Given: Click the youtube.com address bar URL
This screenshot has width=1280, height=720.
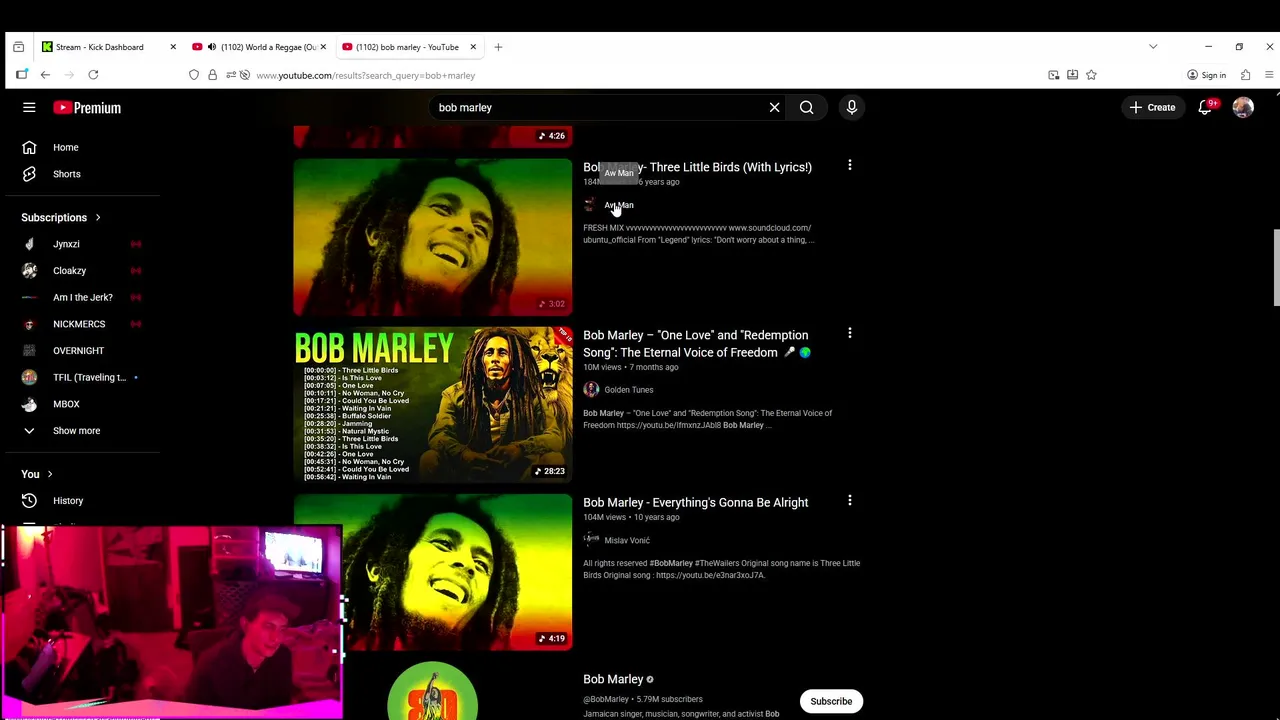Looking at the screenshot, I should pyautogui.click(x=365, y=75).
